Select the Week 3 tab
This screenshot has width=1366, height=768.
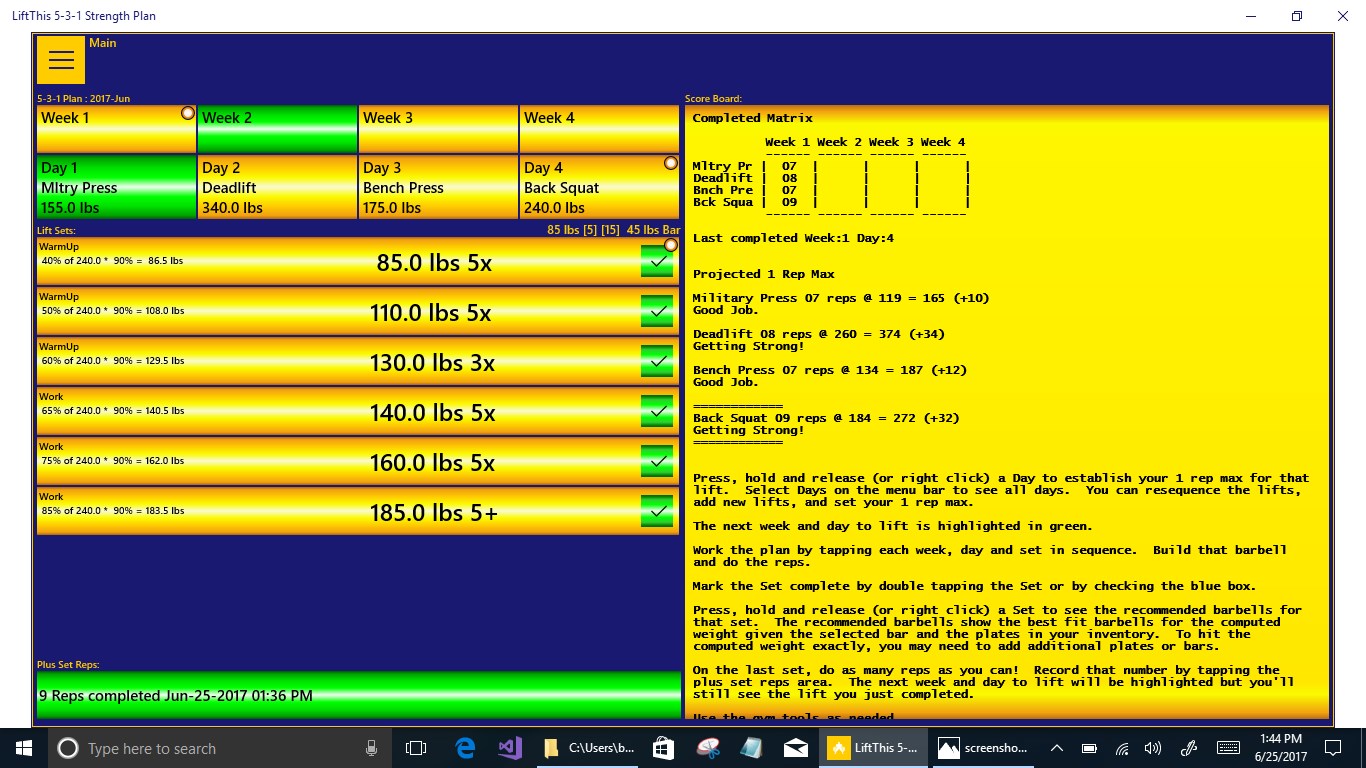[x=438, y=129]
